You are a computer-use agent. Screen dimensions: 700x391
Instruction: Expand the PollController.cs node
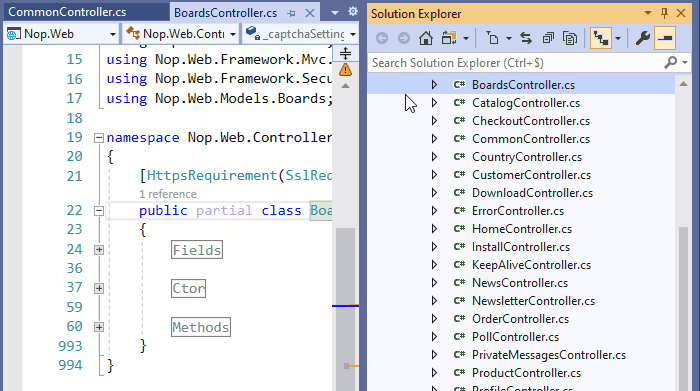point(434,337)
